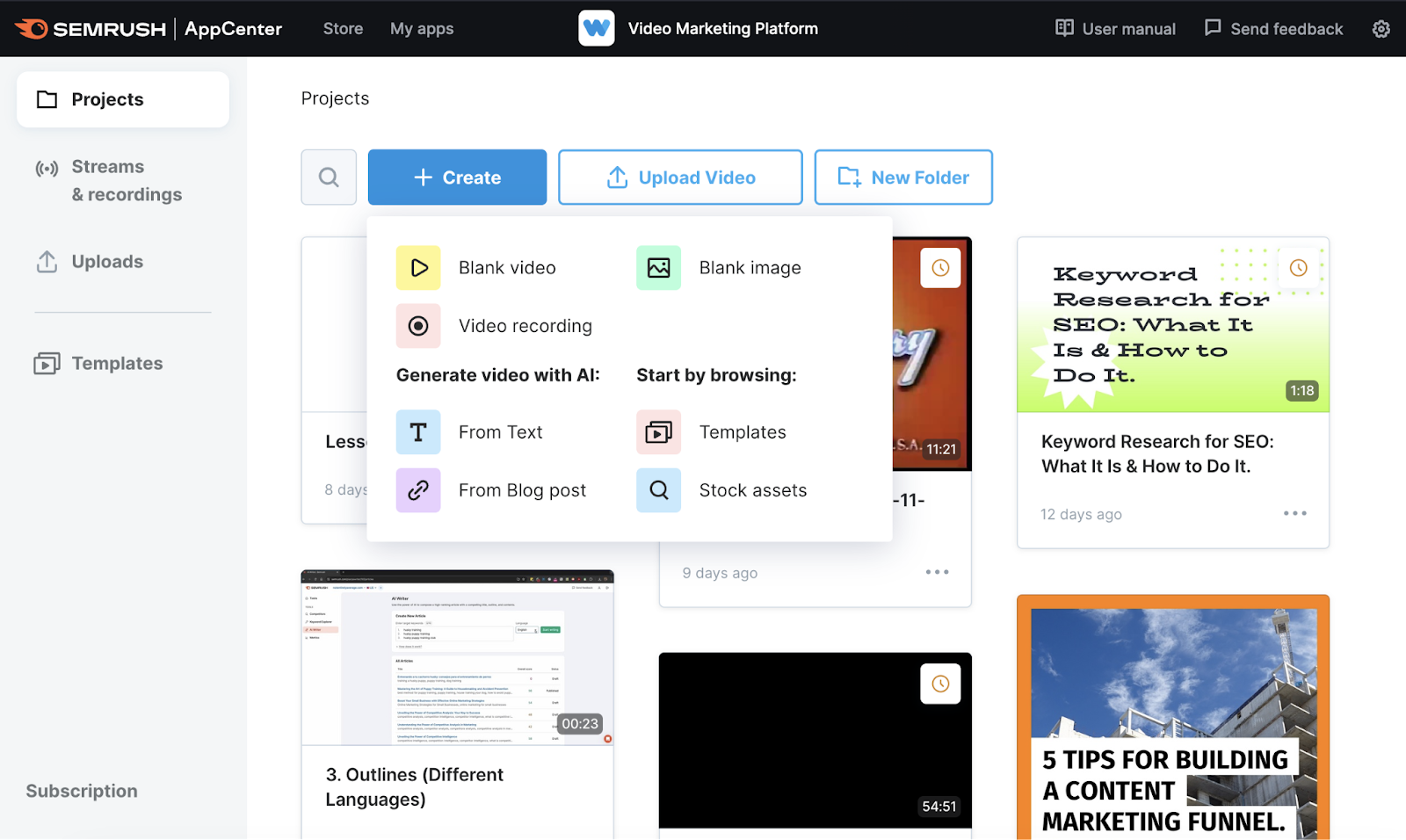Click the settings gear icon
Image resolution: width=1406 pixels, height=840 pixels.
1381,29
